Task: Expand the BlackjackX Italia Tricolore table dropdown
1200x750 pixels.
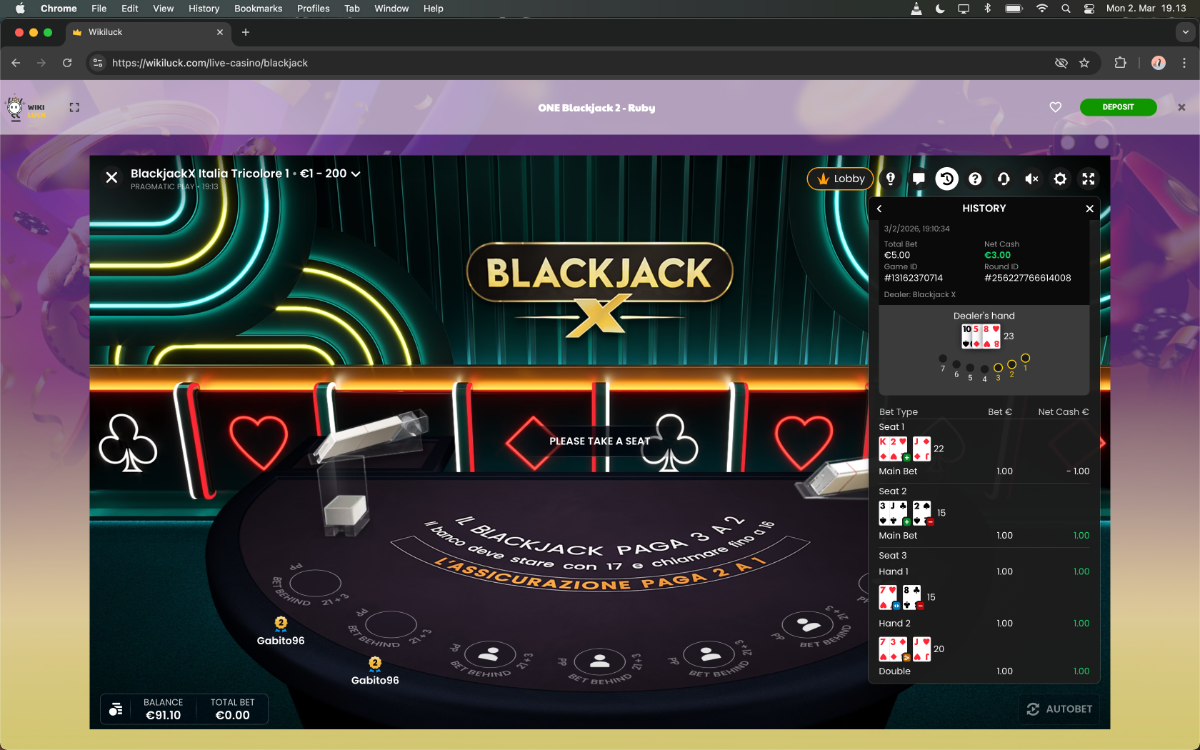Action: tap(355, 174)
